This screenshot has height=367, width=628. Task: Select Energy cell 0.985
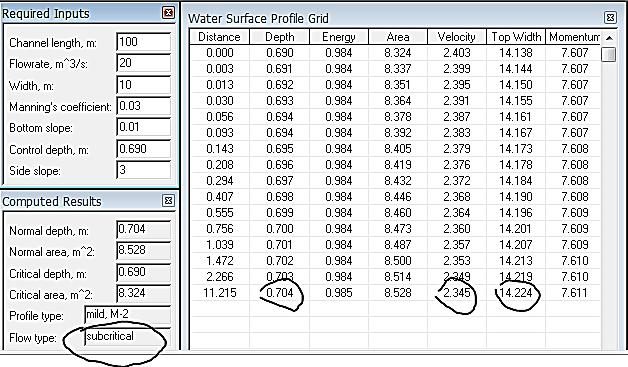(339, 293)
